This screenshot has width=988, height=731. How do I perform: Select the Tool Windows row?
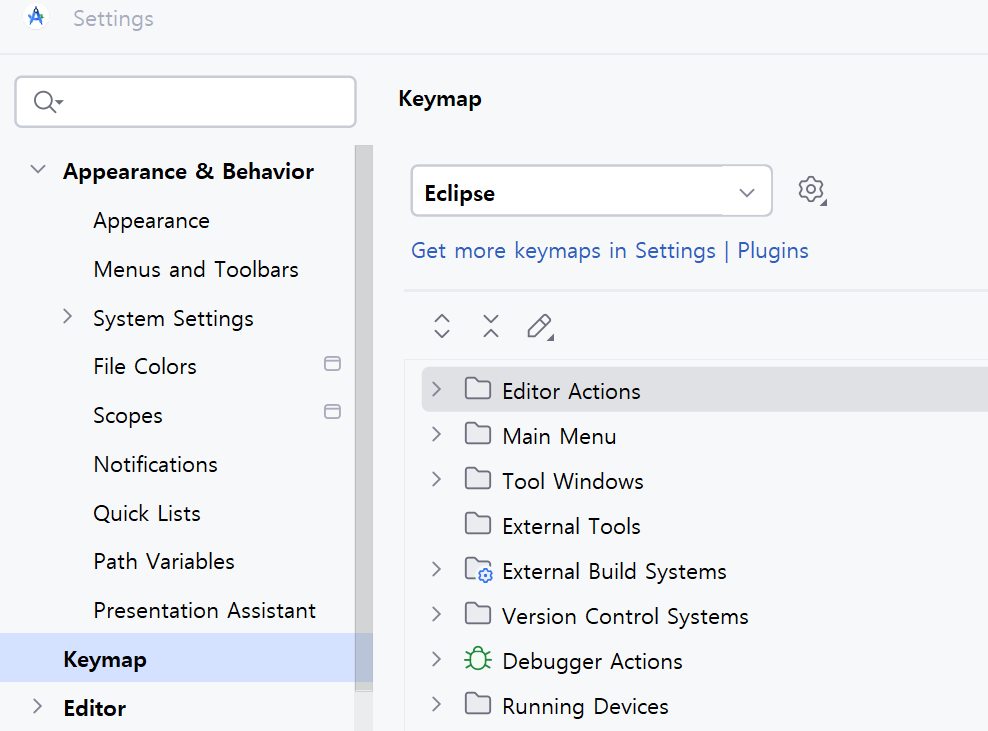point(704,480)
